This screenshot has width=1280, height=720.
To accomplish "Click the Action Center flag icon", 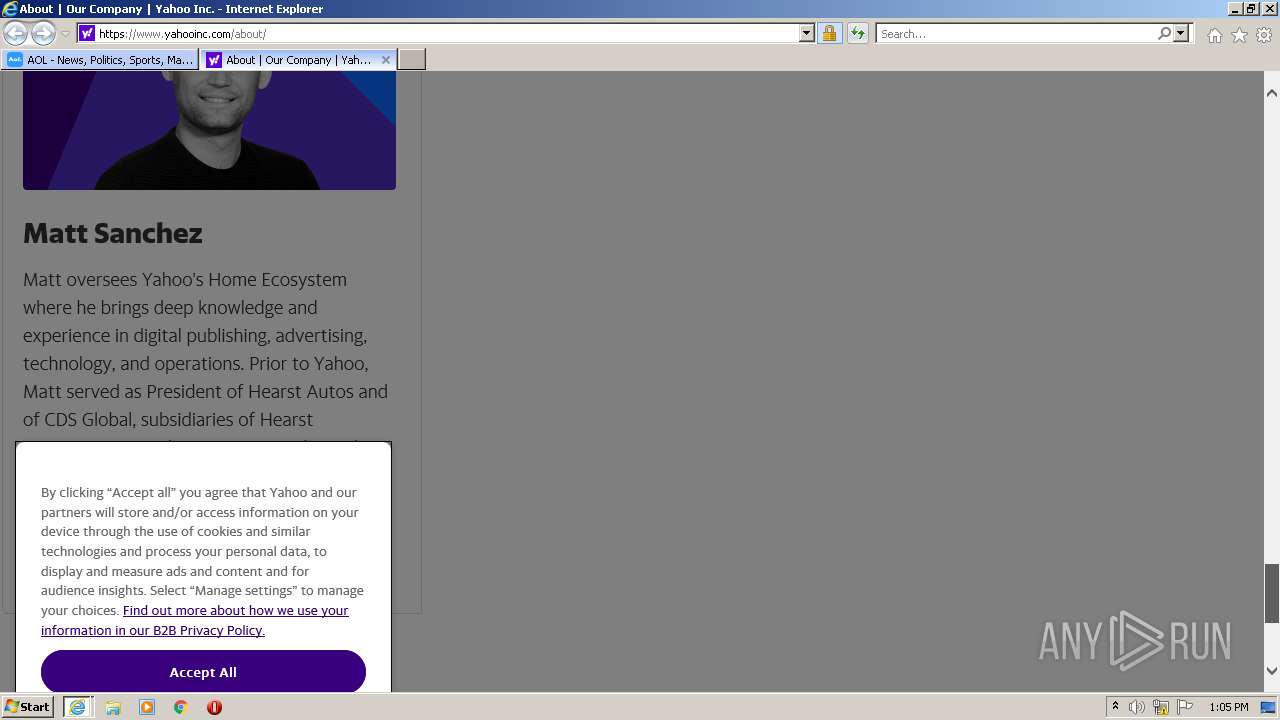I will (x=1185, y=707).
